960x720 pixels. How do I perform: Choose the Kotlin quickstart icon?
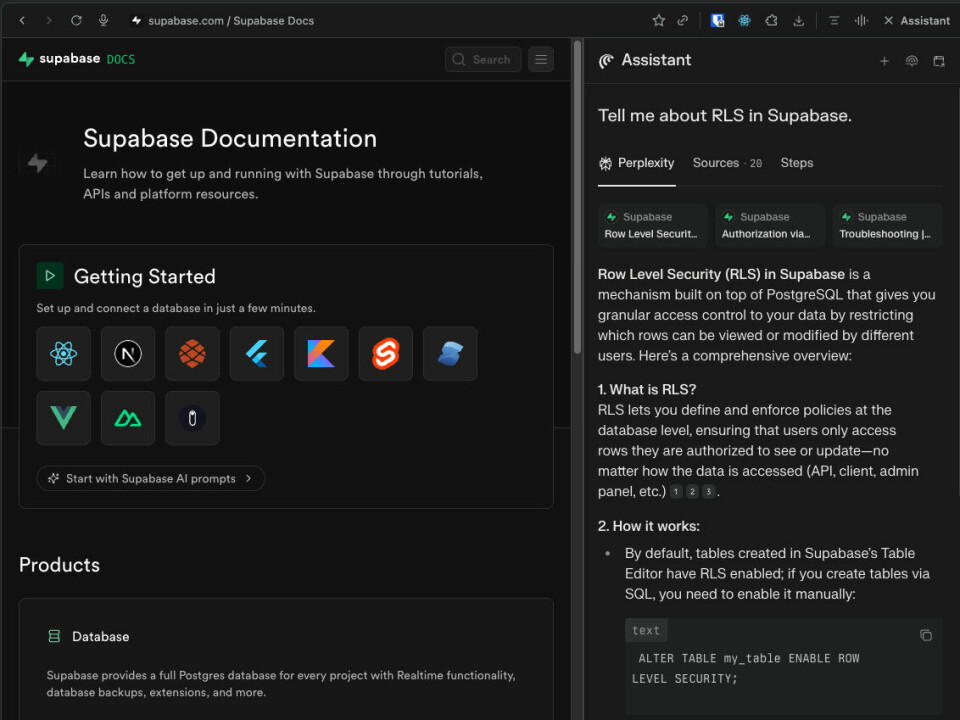[x=321, y=353]
